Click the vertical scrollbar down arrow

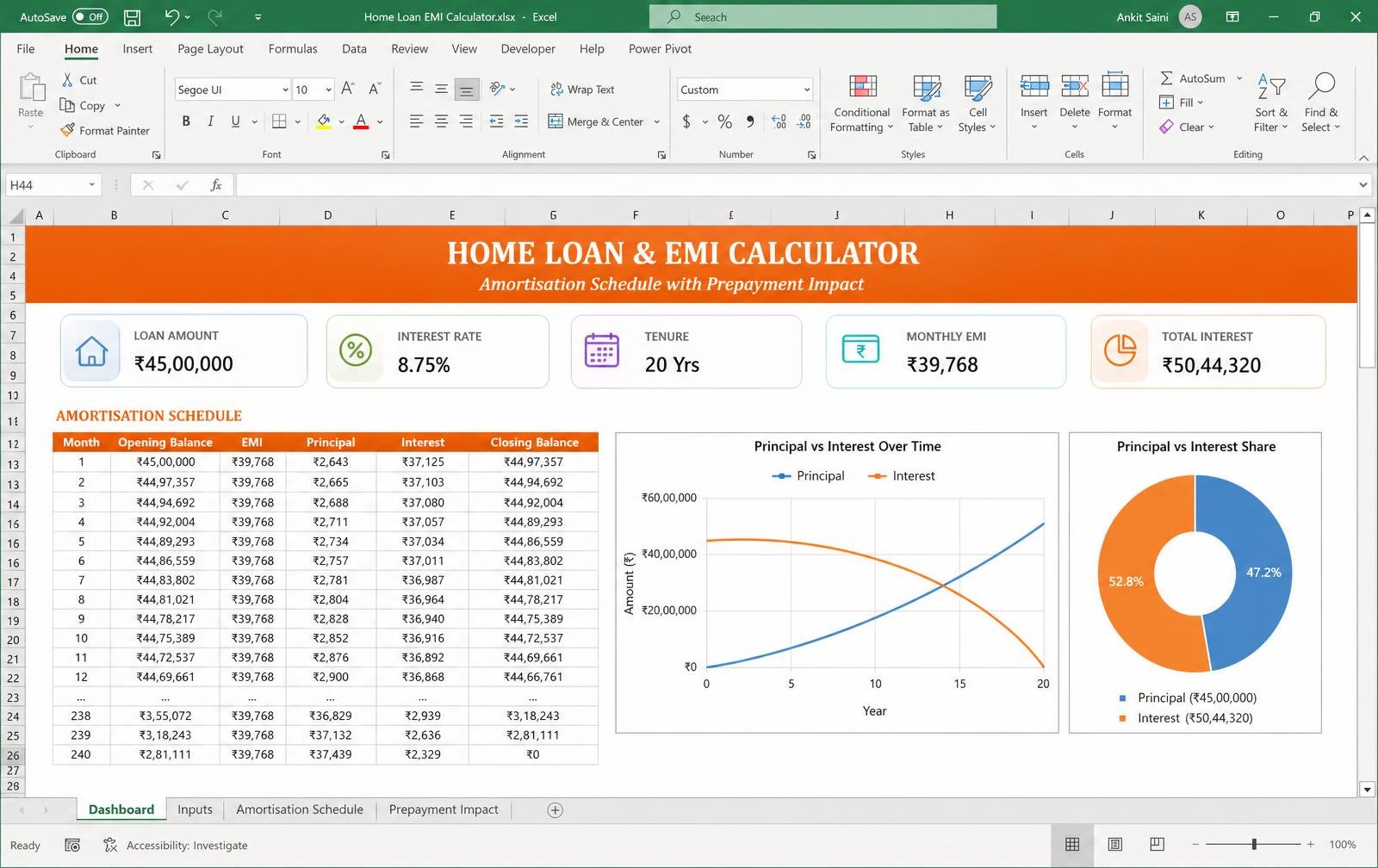(1366, 789)
